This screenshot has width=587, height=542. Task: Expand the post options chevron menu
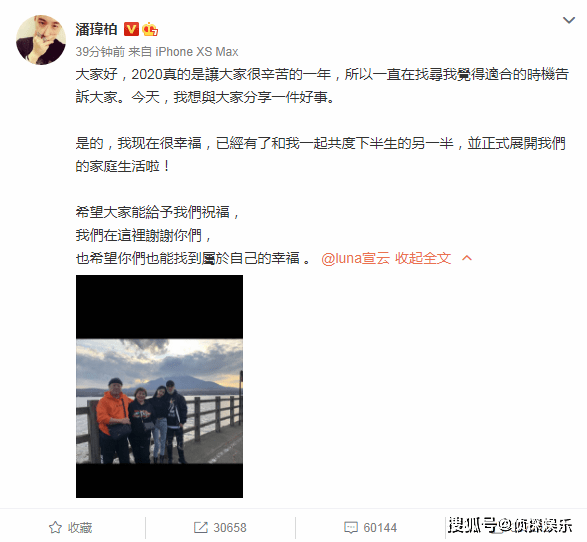pyautogui.click(x=569, y=20)
